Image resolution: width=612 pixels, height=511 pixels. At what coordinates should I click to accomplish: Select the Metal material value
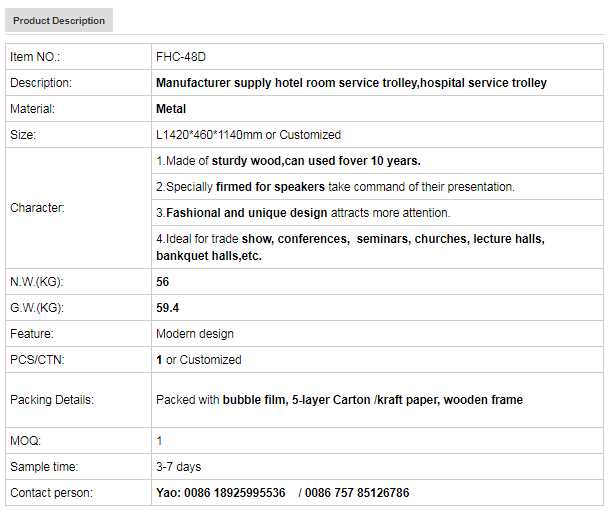coord(171,109)
